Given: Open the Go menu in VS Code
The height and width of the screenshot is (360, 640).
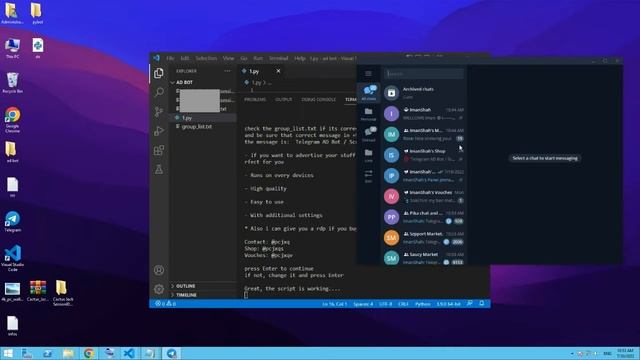Looking at the screenshot, I should click(244, 58).
